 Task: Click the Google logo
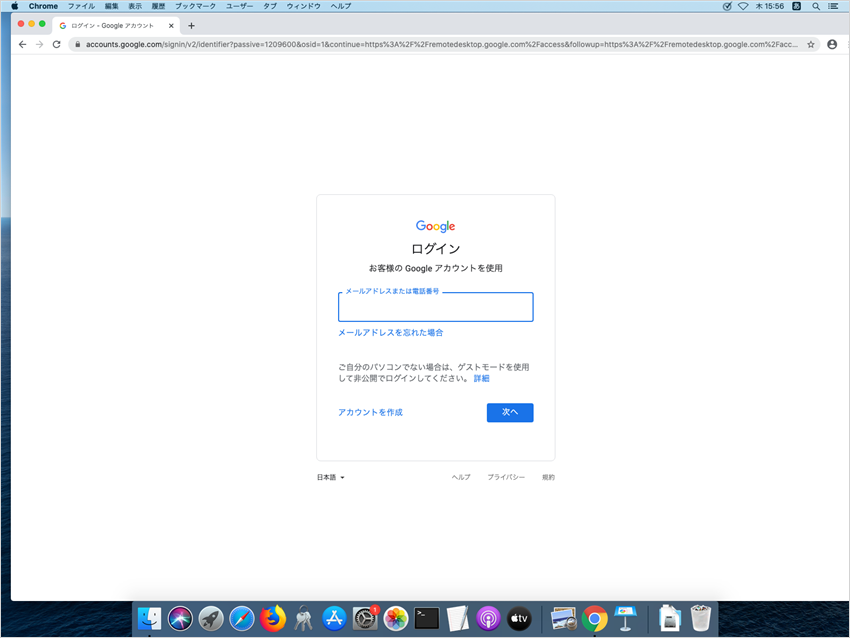pos(435,226)
